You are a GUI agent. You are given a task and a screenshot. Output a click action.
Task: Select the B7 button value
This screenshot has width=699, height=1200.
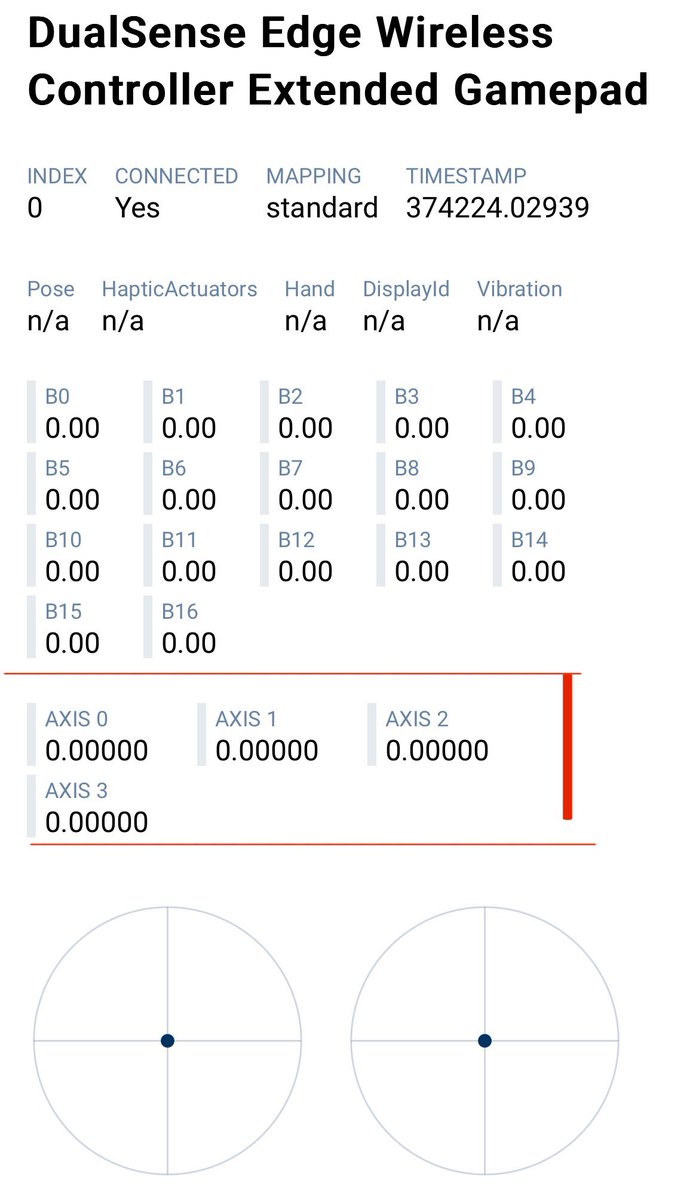(305, 500)
